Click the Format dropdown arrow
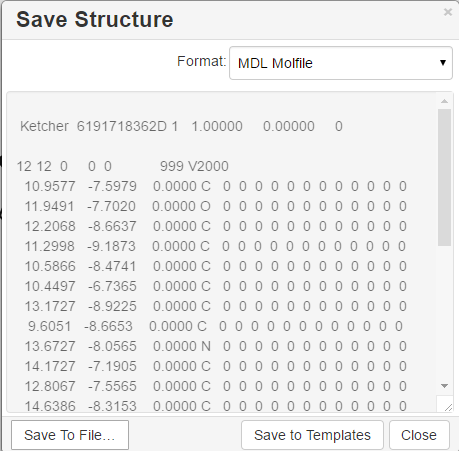Screen dimensions: 459x451 click(443, 63)
